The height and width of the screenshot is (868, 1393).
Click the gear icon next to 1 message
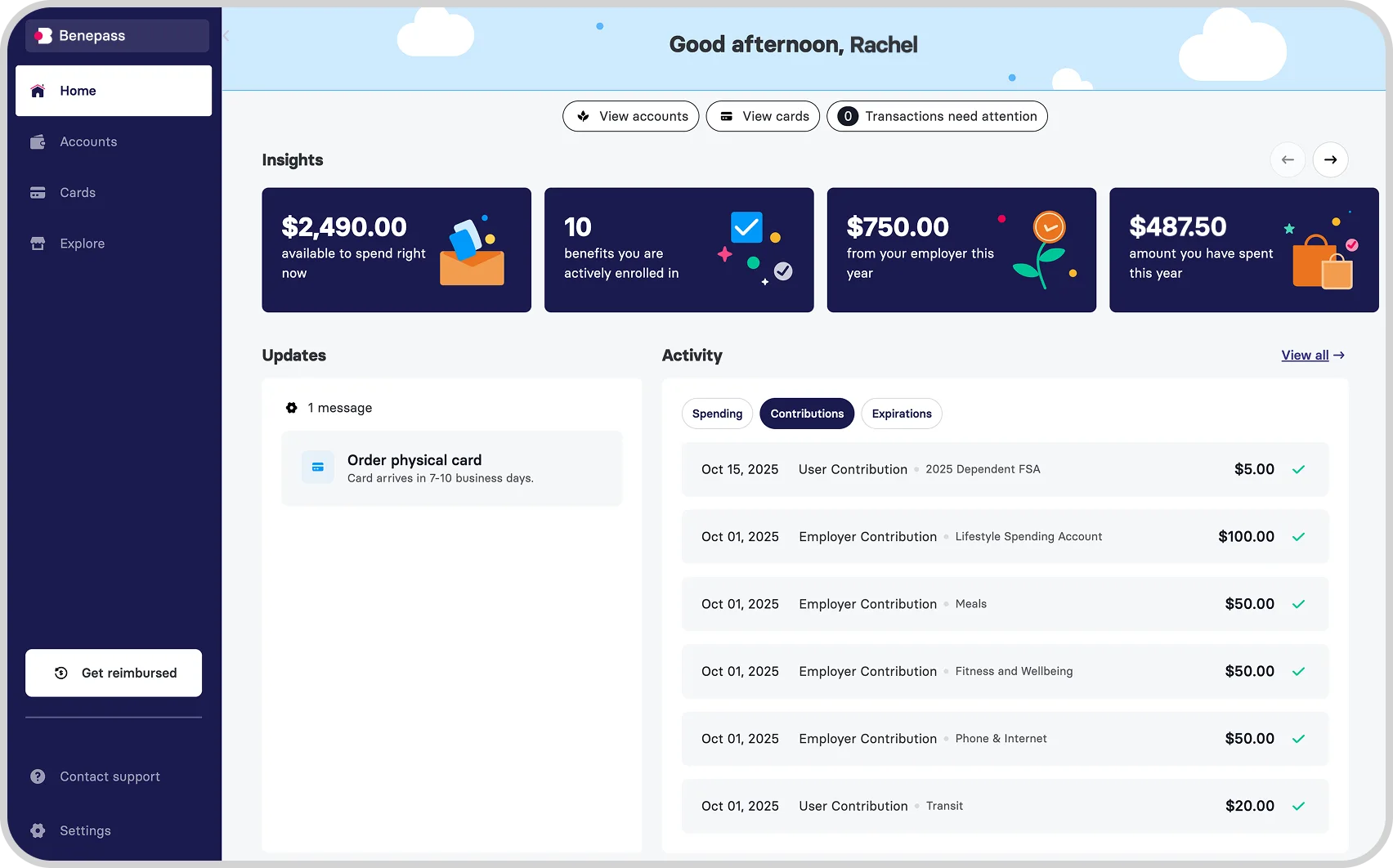pos(292,407)
